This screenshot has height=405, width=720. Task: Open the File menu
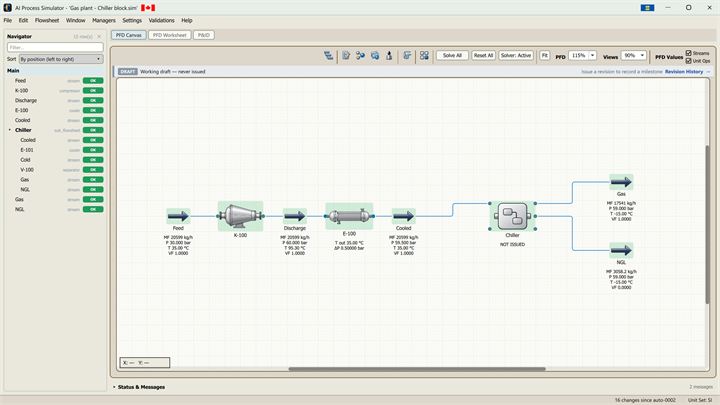(8, 21)
